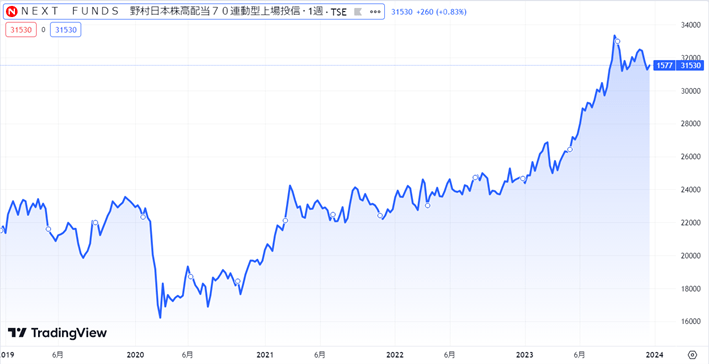Click the 6月 label between 2020 and 2021
709x364 pixels.
pyautogui.click(x=189, y=354)
